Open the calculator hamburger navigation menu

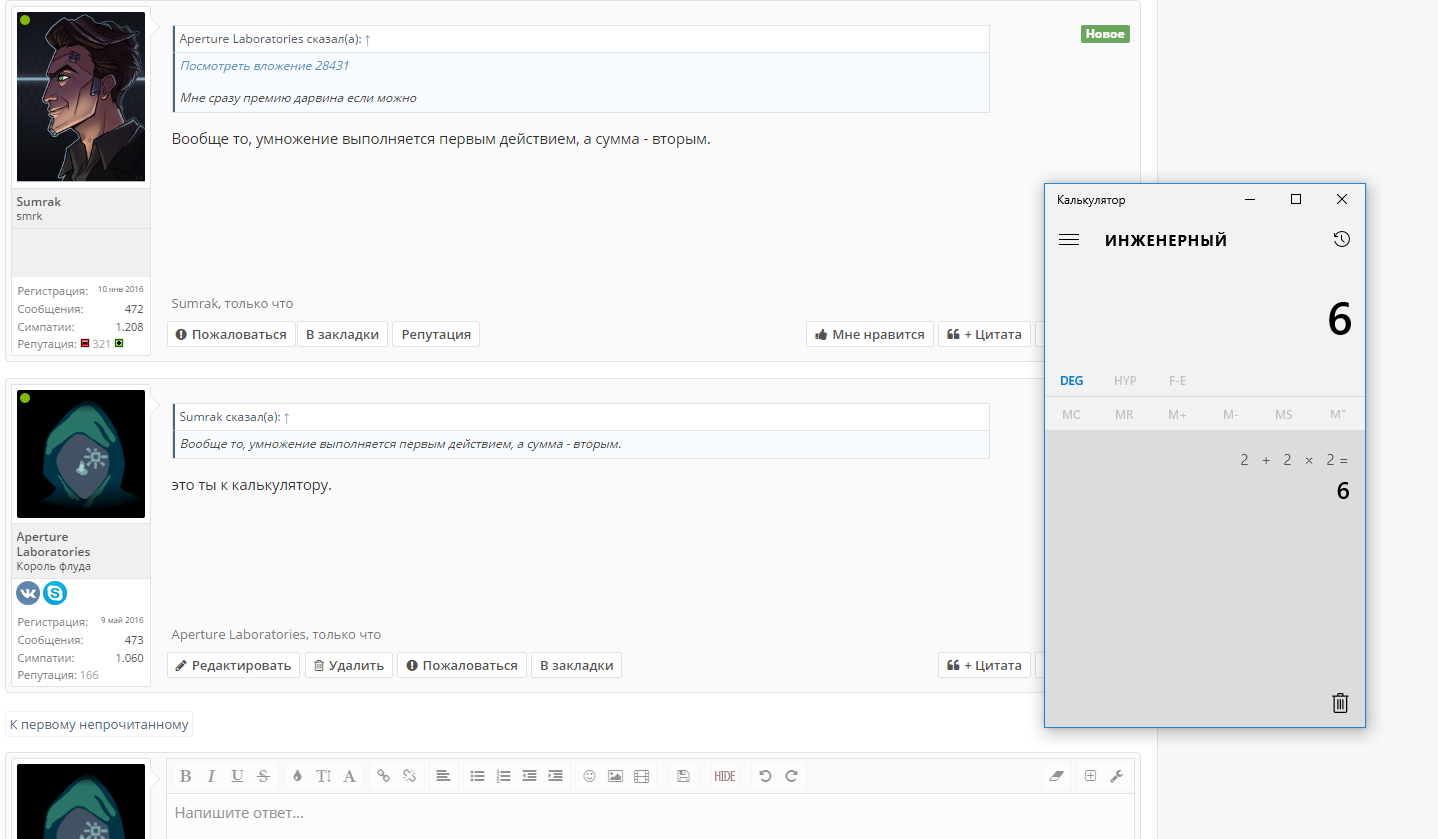[1069, 240]
